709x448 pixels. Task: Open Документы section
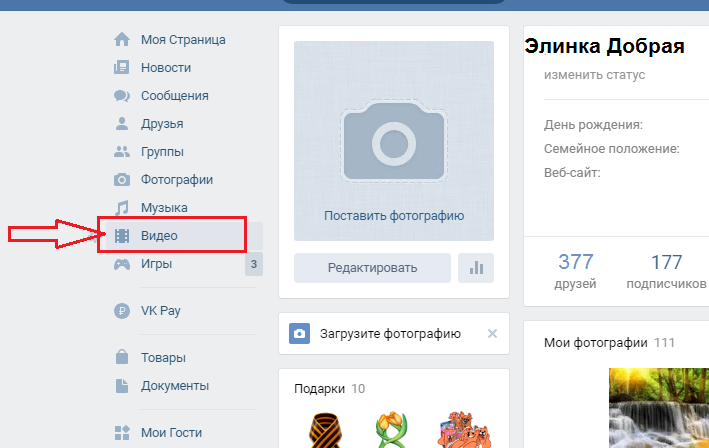click(175, 386)
